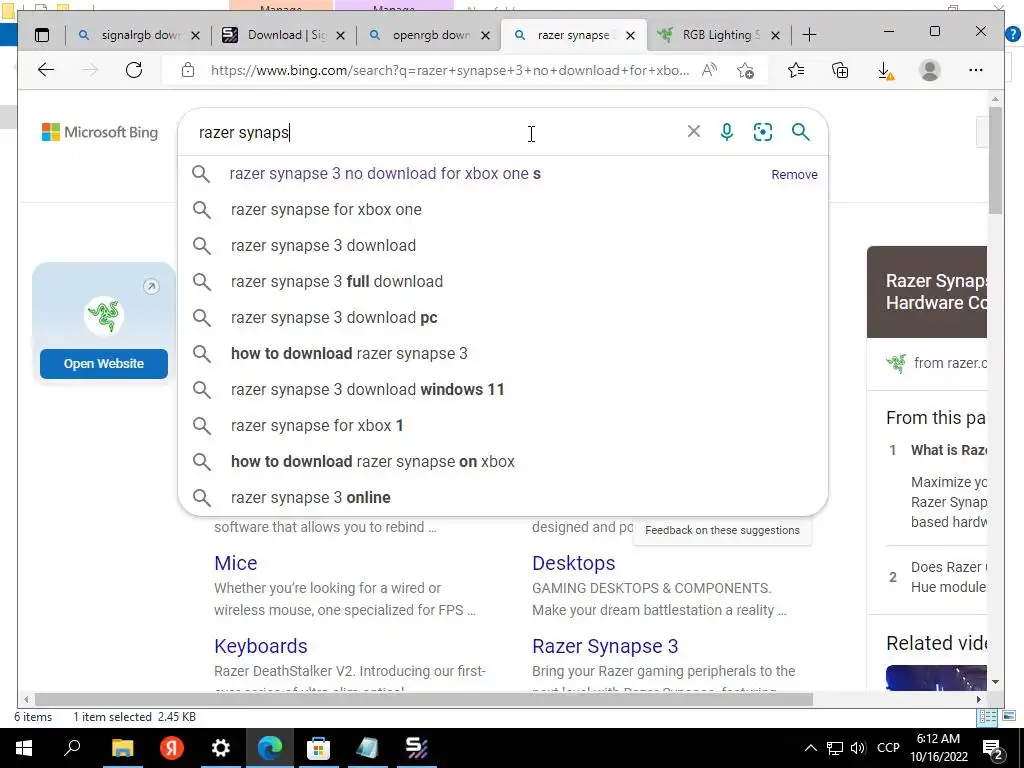Open a new browser tab

tap(809, 35)
